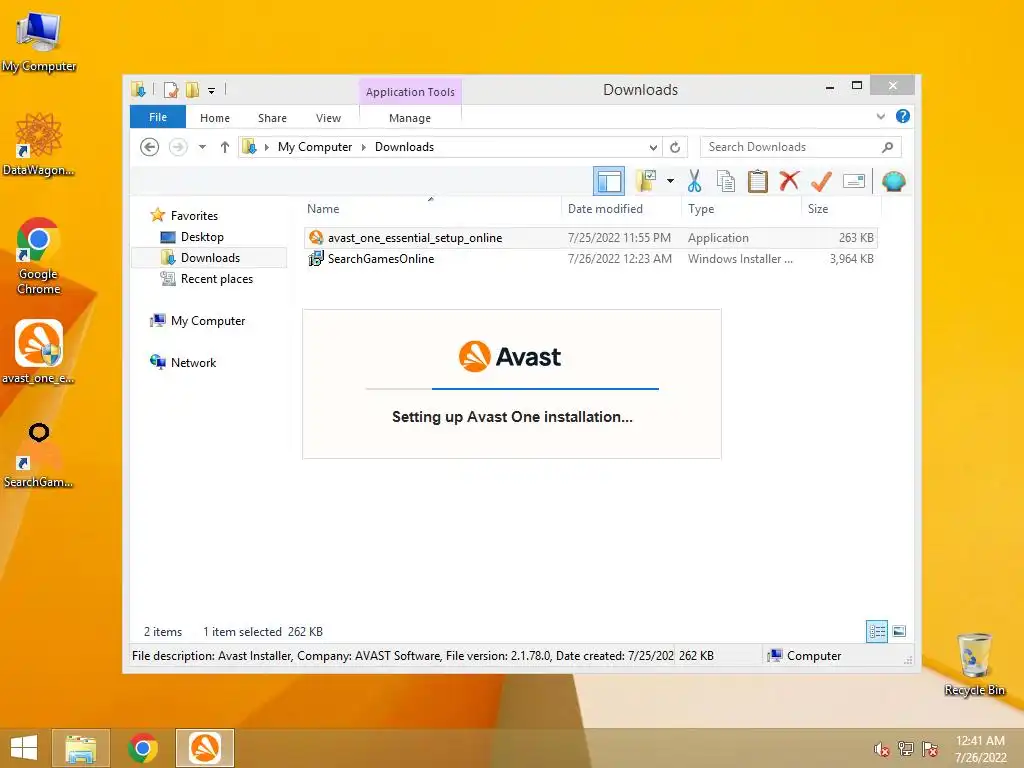
Task: Click the blue shell icon in toolbar
Action: pyautogui.click(x=893, y=181)
